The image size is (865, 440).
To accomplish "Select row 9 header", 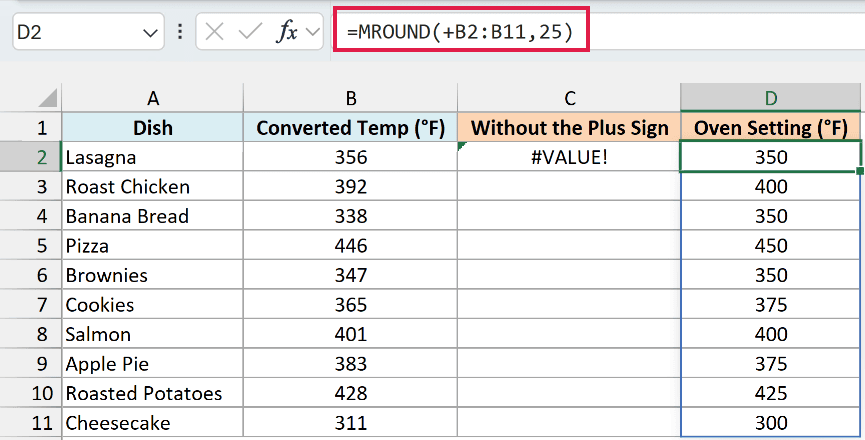I will coord(30,363).
